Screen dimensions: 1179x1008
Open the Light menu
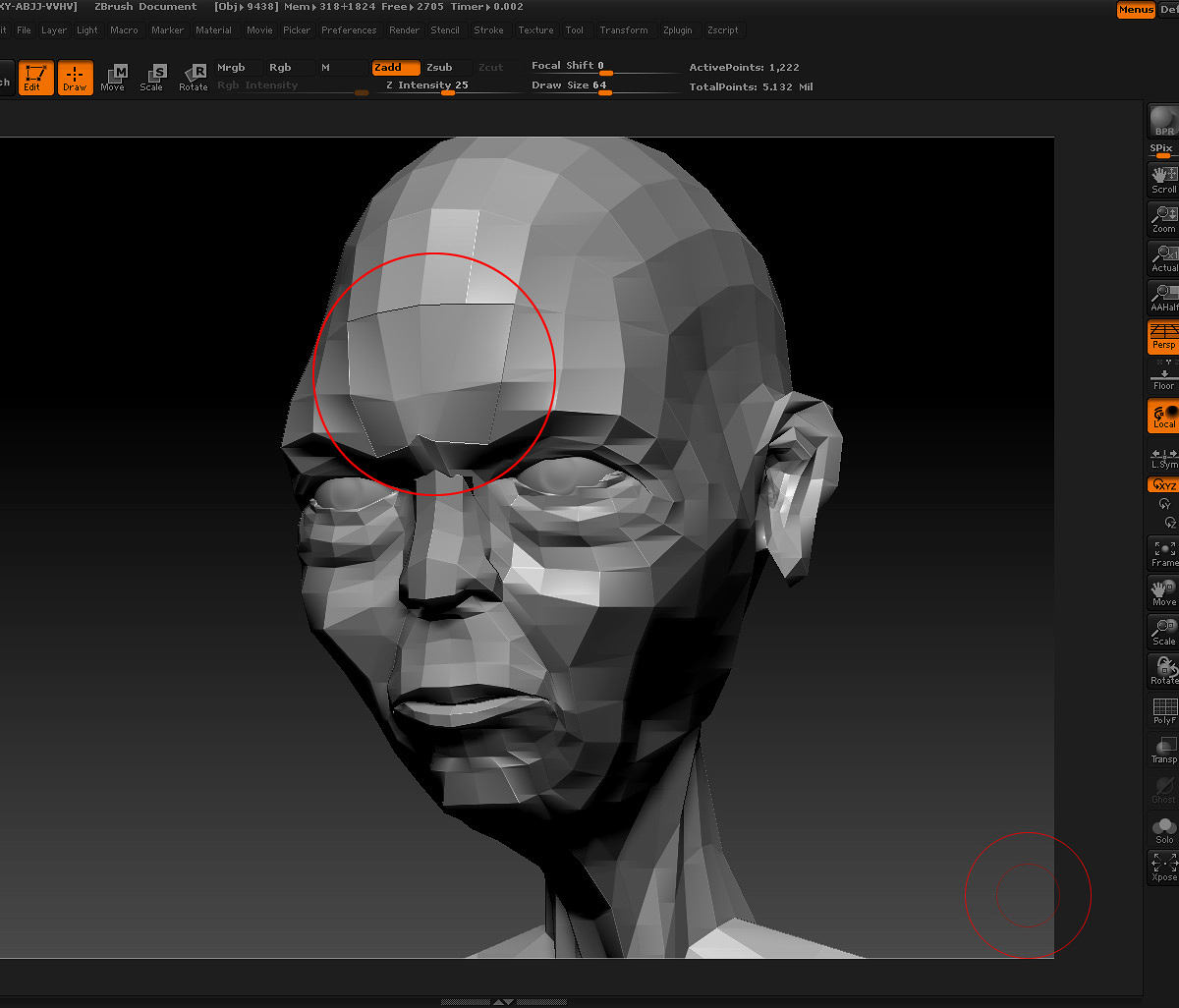87,30
